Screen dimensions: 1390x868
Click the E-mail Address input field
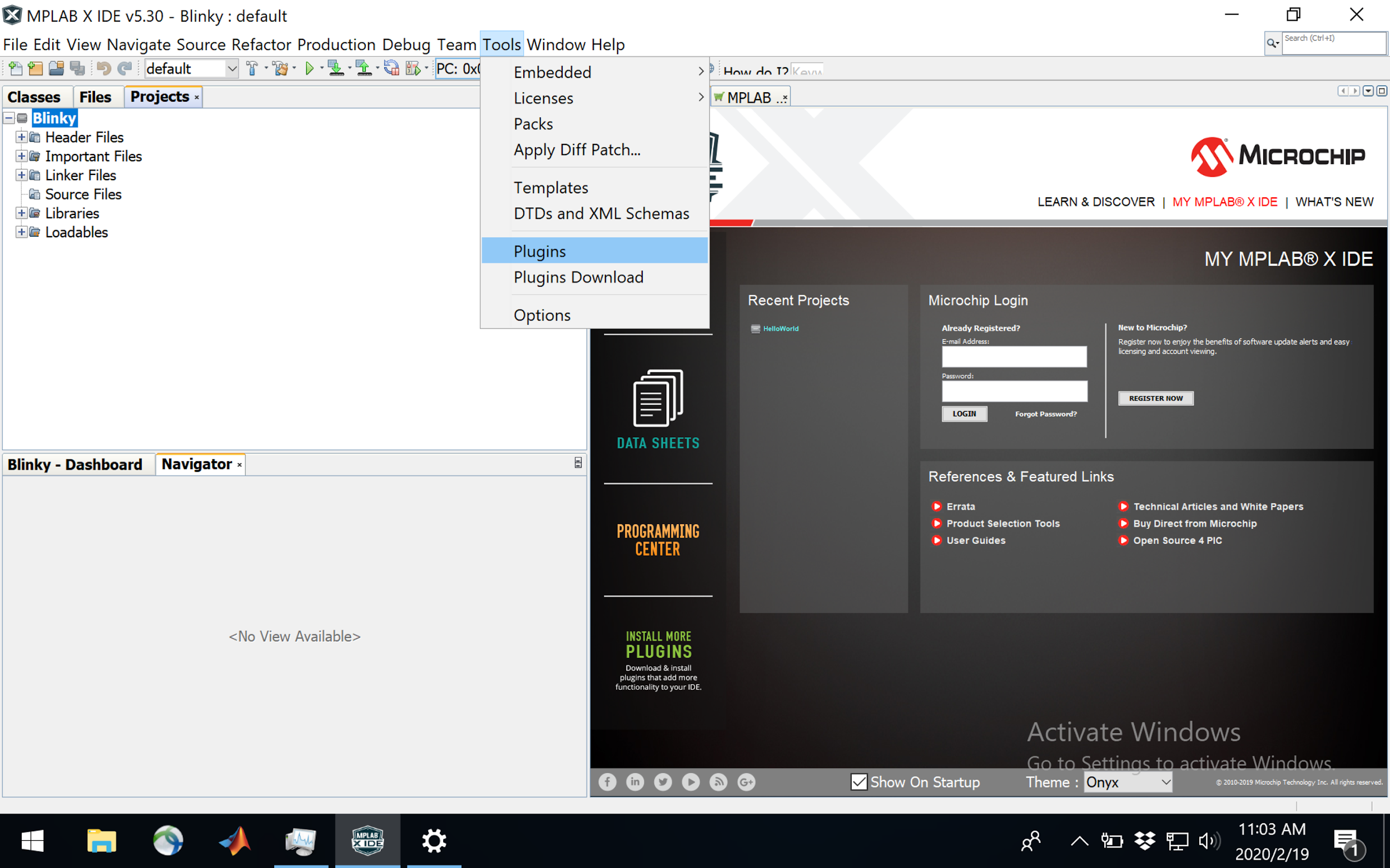(1014, 357)
